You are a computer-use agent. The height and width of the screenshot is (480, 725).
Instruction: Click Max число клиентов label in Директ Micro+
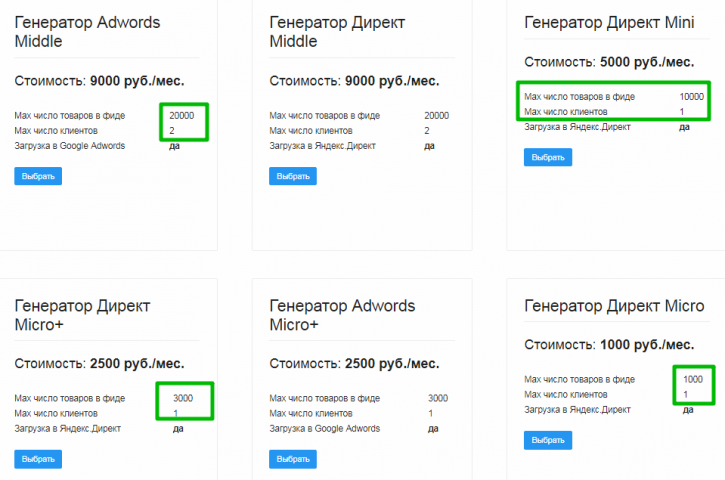tap(56, 413)
